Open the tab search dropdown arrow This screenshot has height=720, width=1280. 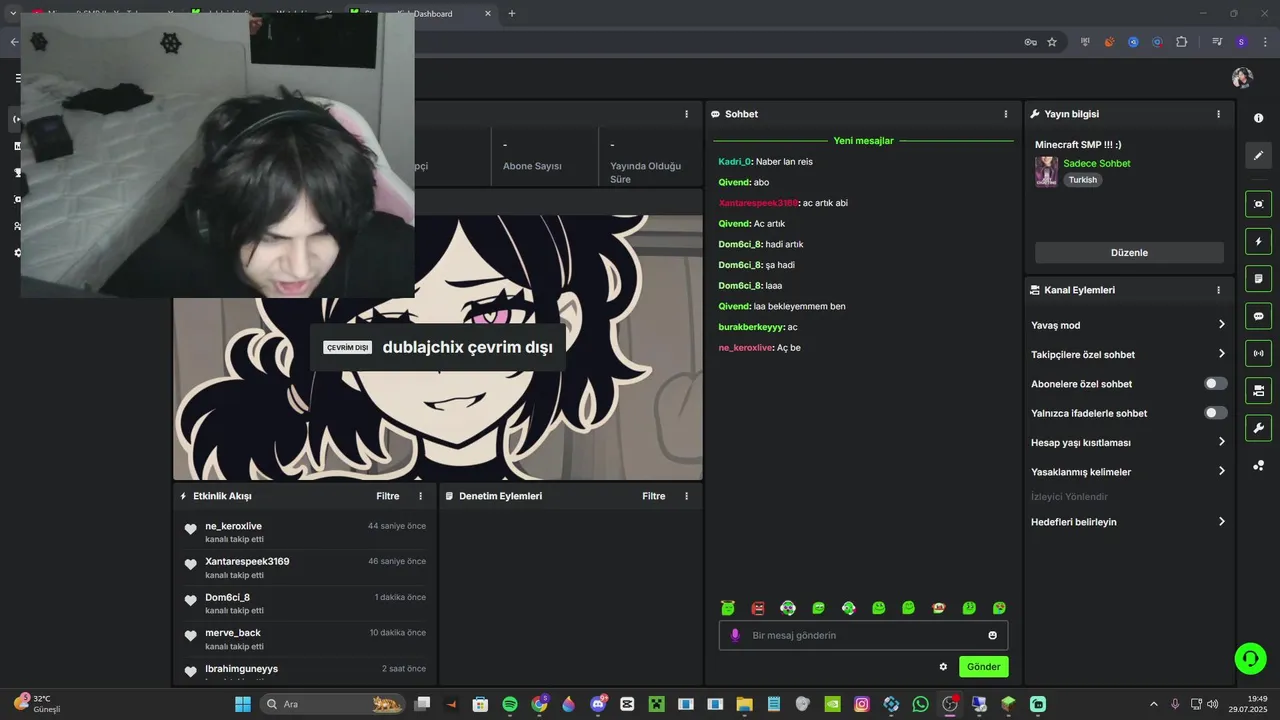[x=13, y=14]
